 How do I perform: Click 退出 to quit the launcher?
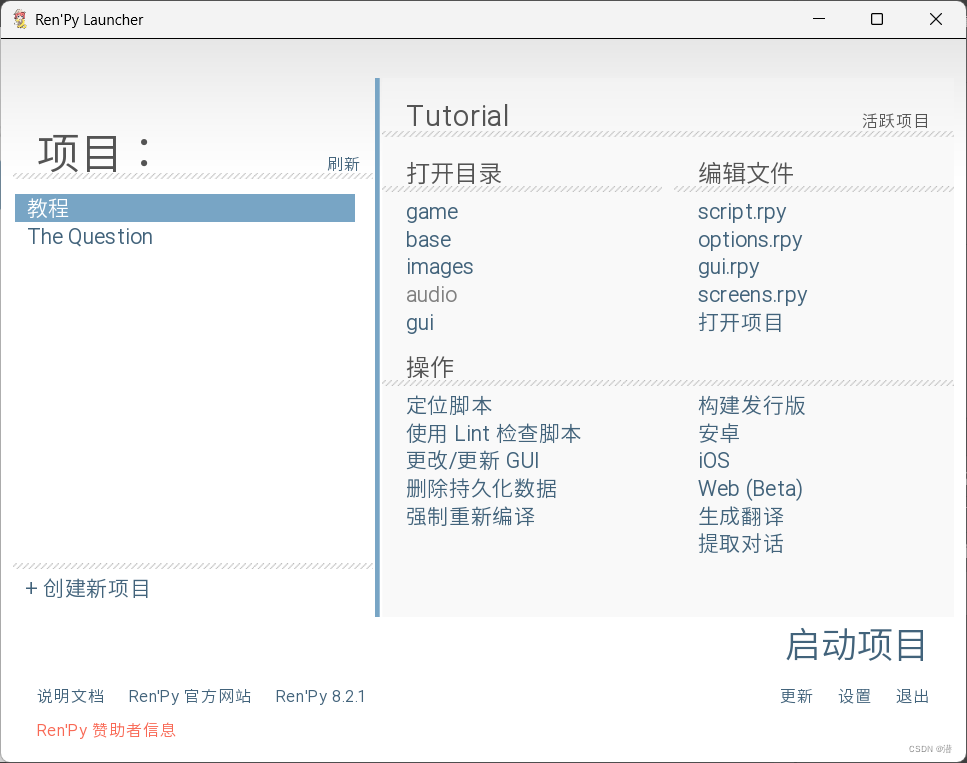coord(912,696)
